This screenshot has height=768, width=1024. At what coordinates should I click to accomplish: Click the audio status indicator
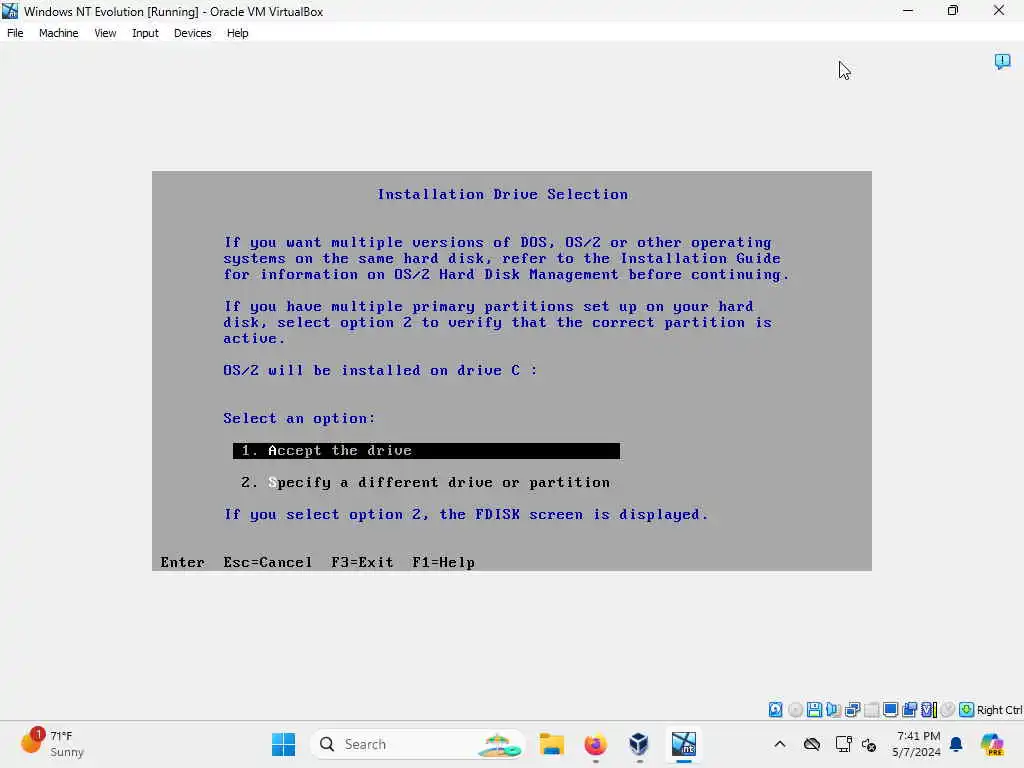(x=833, y=709)
